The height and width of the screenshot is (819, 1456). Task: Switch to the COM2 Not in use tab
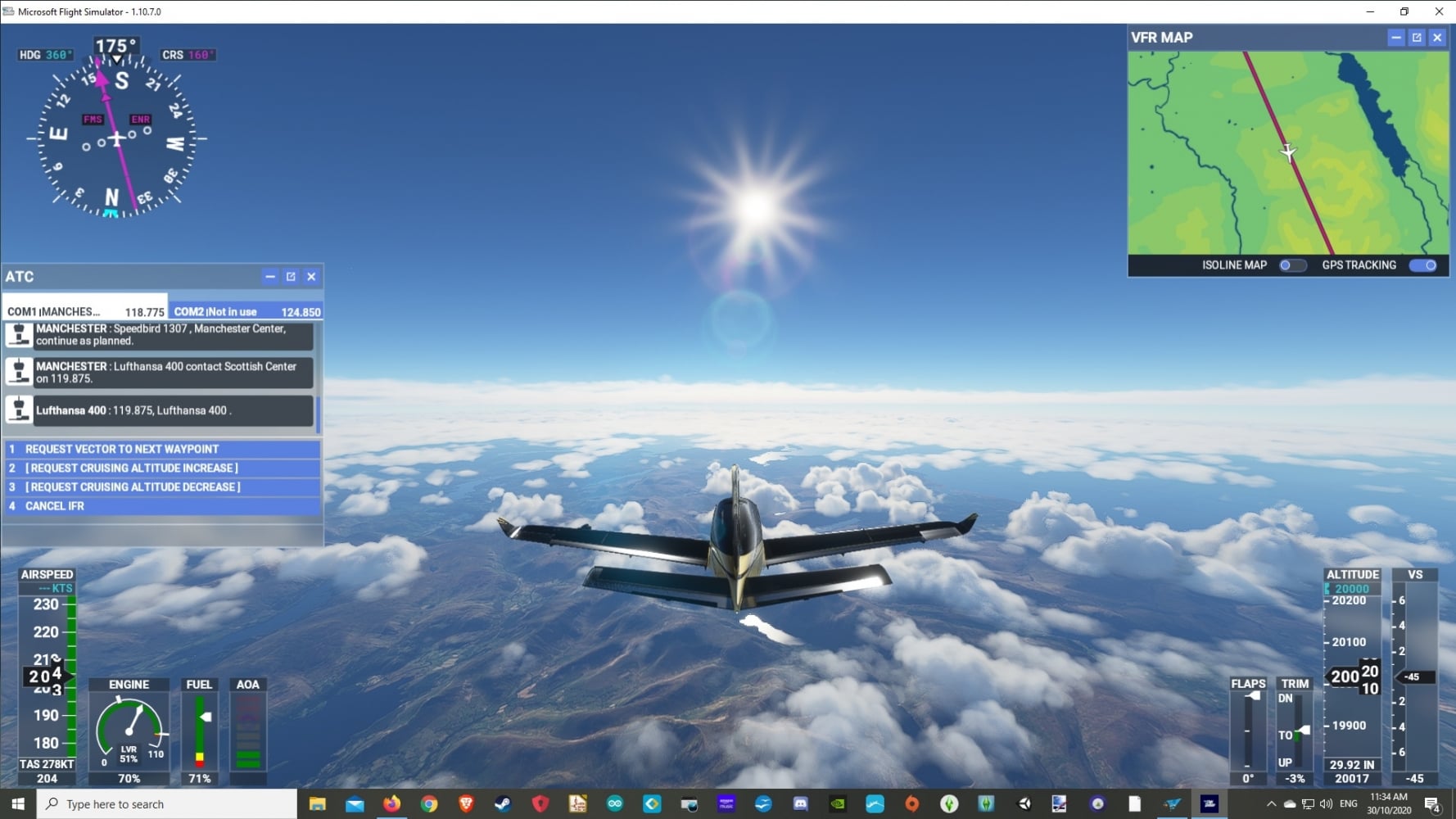pos(246,311)
